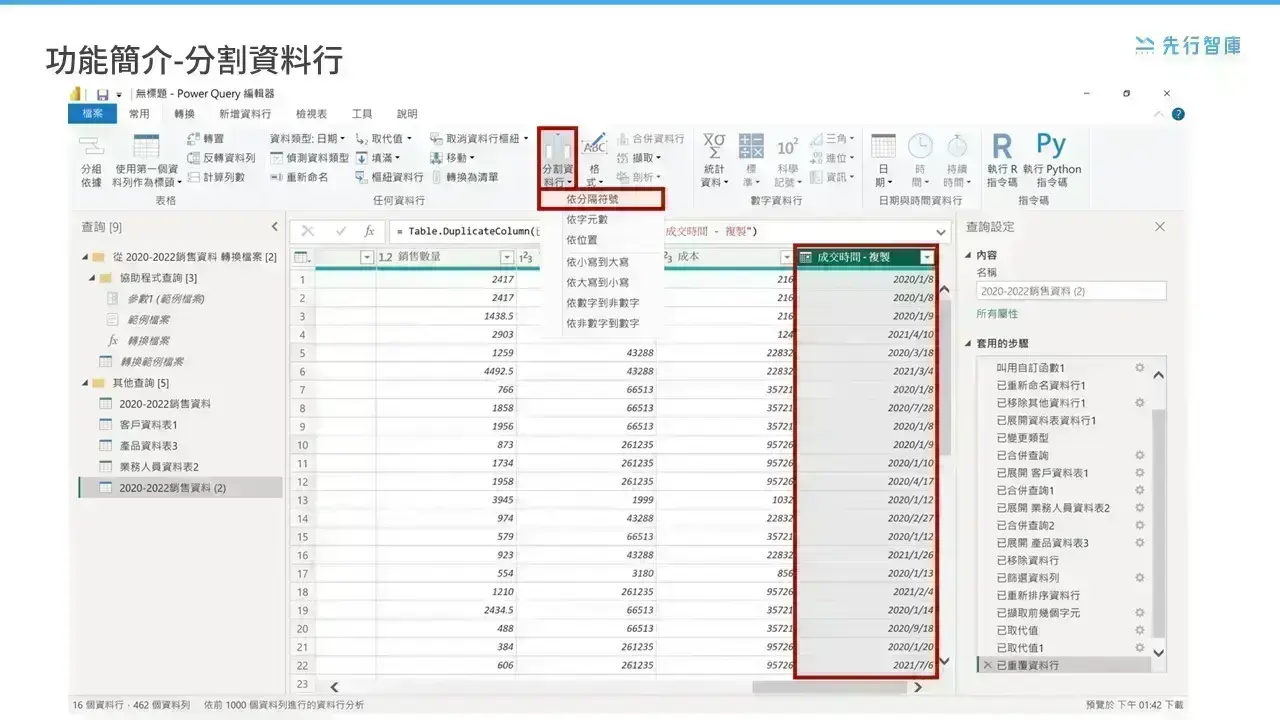The width and height of the screenshot is (1280, 720).
Task: Select the 客戶資料表1 query
Action: (148, 425)
